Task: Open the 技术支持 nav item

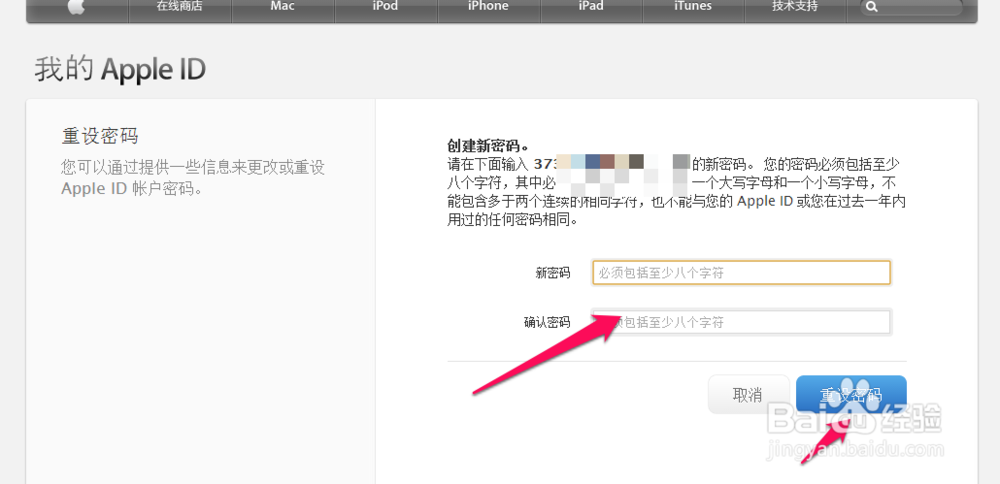Action: (x=795, y=6)
